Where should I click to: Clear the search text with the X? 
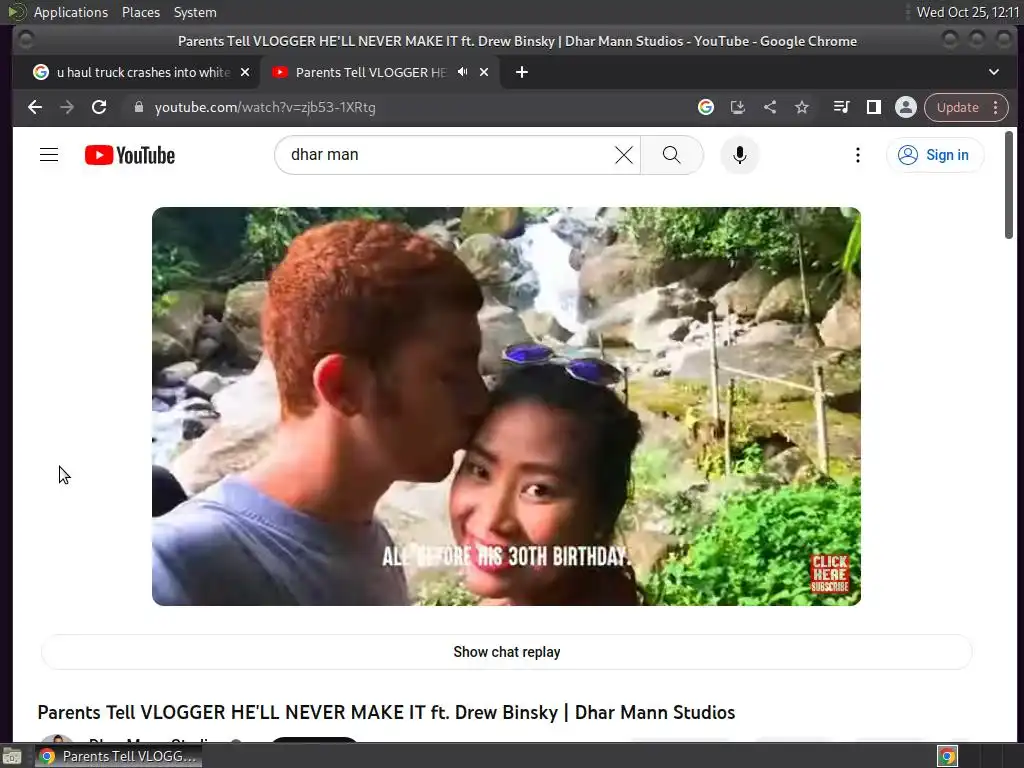point(624,155)
